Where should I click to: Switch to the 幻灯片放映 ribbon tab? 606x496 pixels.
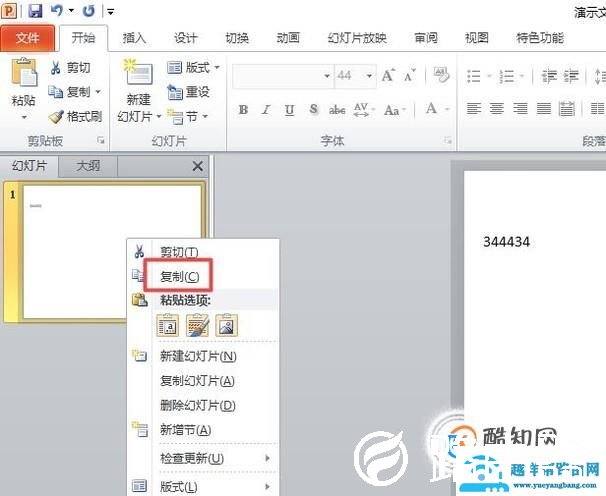[x=357, y=38]
